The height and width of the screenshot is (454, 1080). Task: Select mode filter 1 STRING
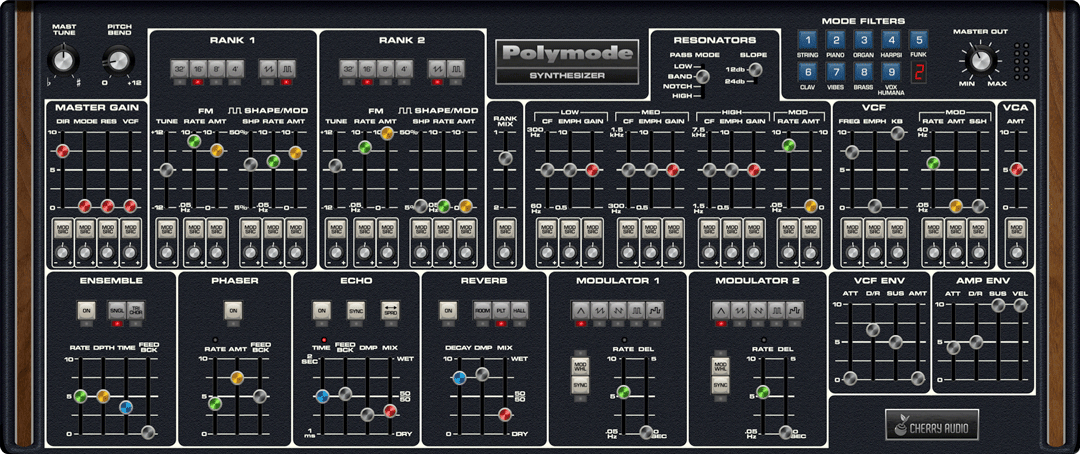[x=808, y=39]
